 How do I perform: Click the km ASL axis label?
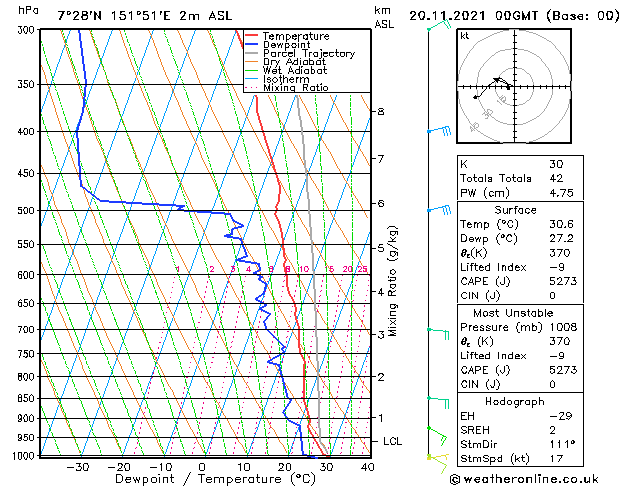(x=384, y=17)
